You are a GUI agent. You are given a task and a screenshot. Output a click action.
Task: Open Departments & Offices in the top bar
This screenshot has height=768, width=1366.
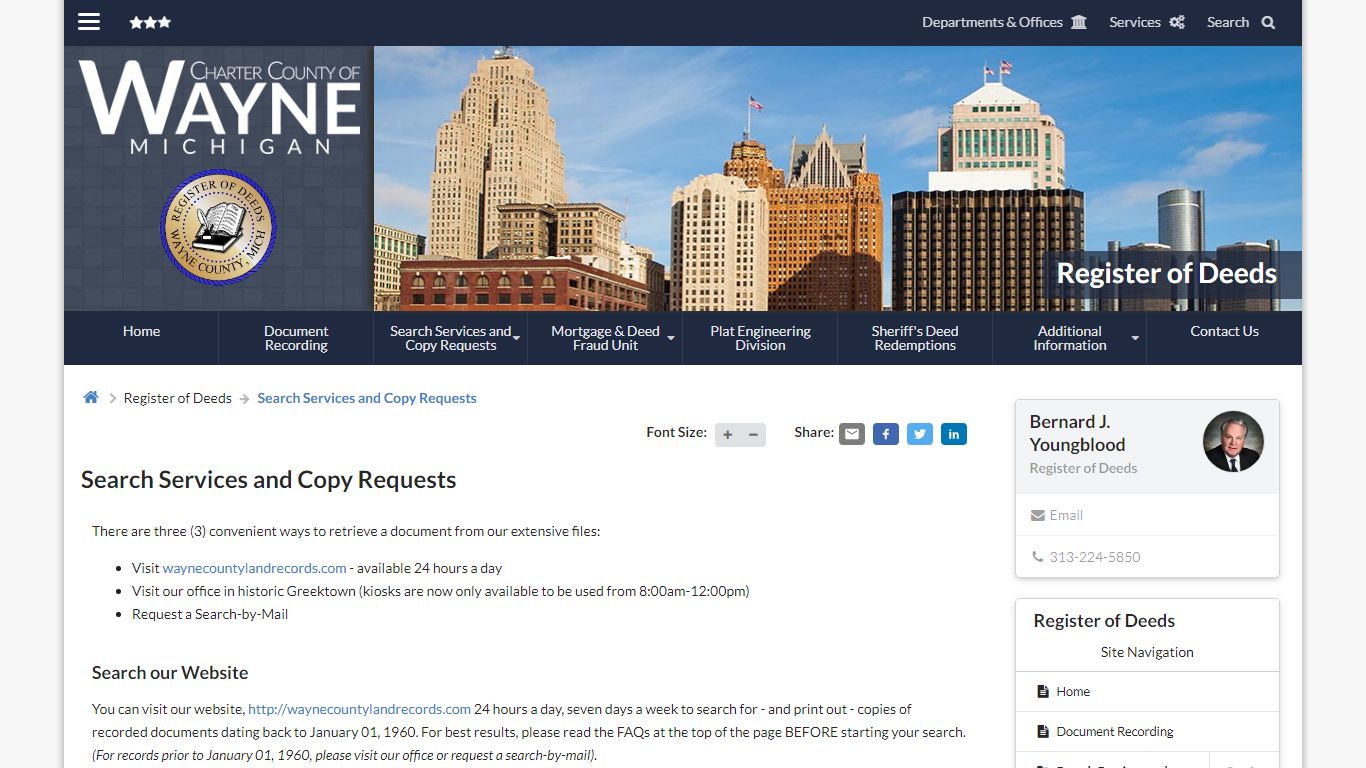(x=993, y=21)
